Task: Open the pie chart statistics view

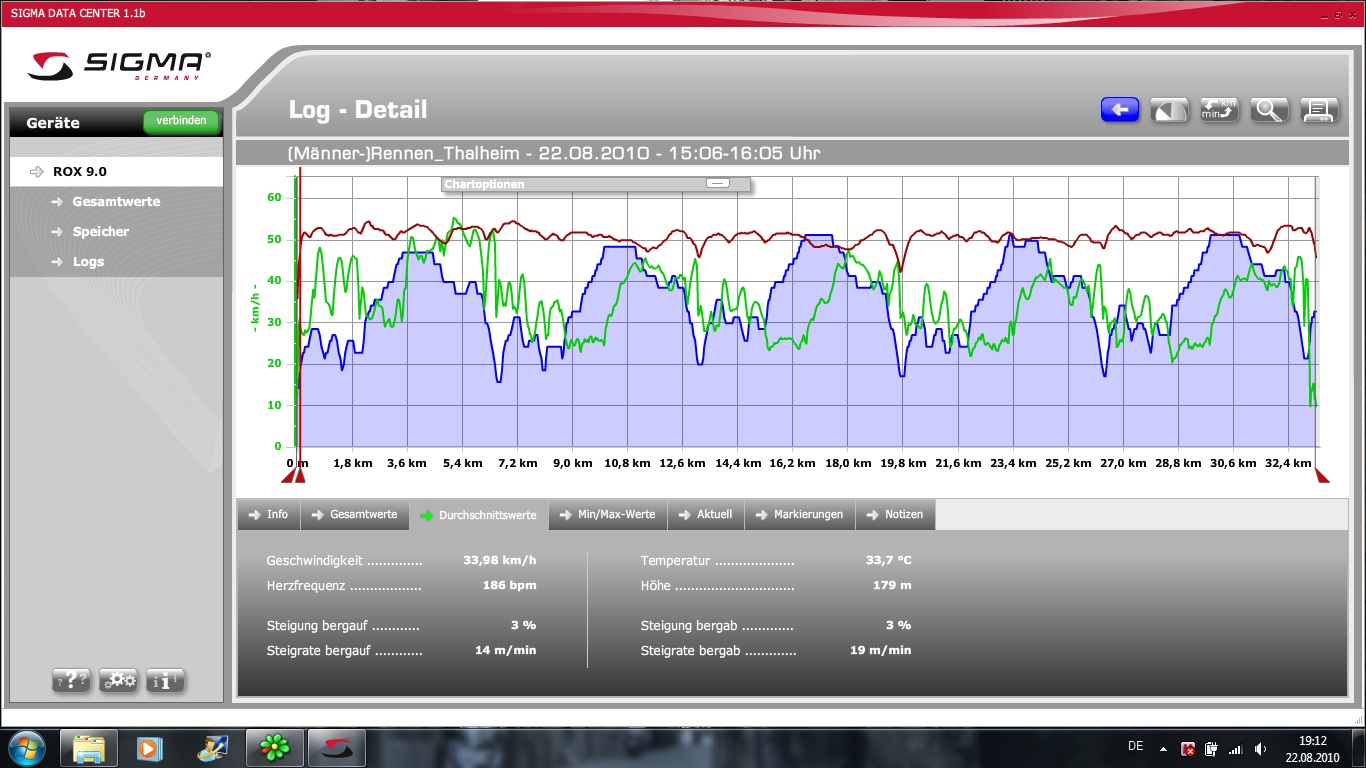Action: click(1169, 110)
